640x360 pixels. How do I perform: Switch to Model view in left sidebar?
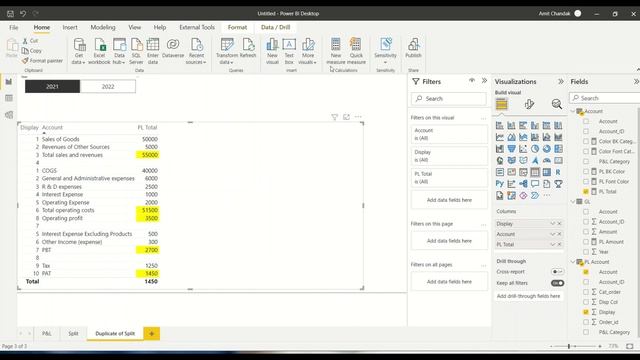click(x=9, y=115)
